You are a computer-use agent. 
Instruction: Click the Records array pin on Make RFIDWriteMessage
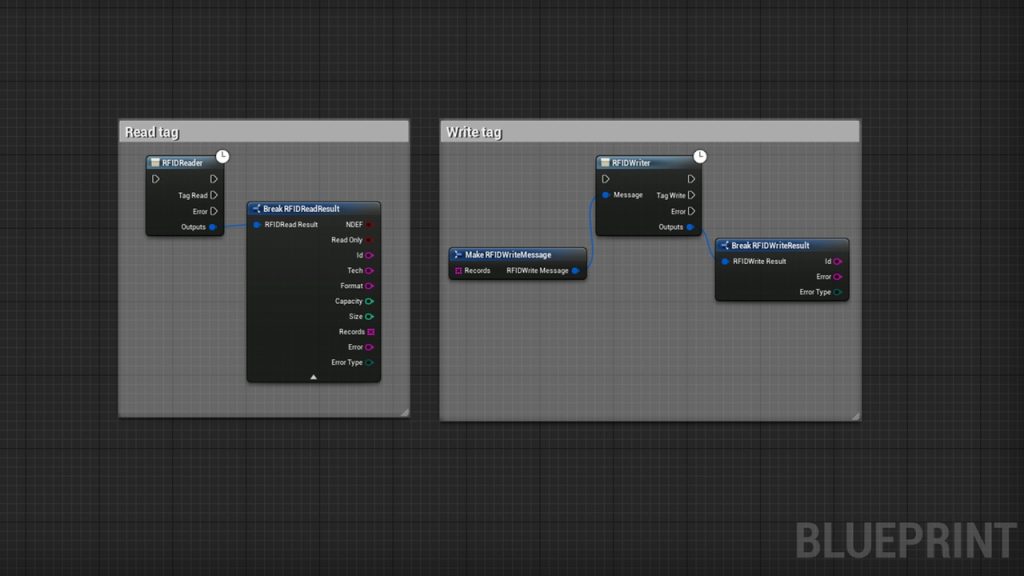(x=458, y=270)
